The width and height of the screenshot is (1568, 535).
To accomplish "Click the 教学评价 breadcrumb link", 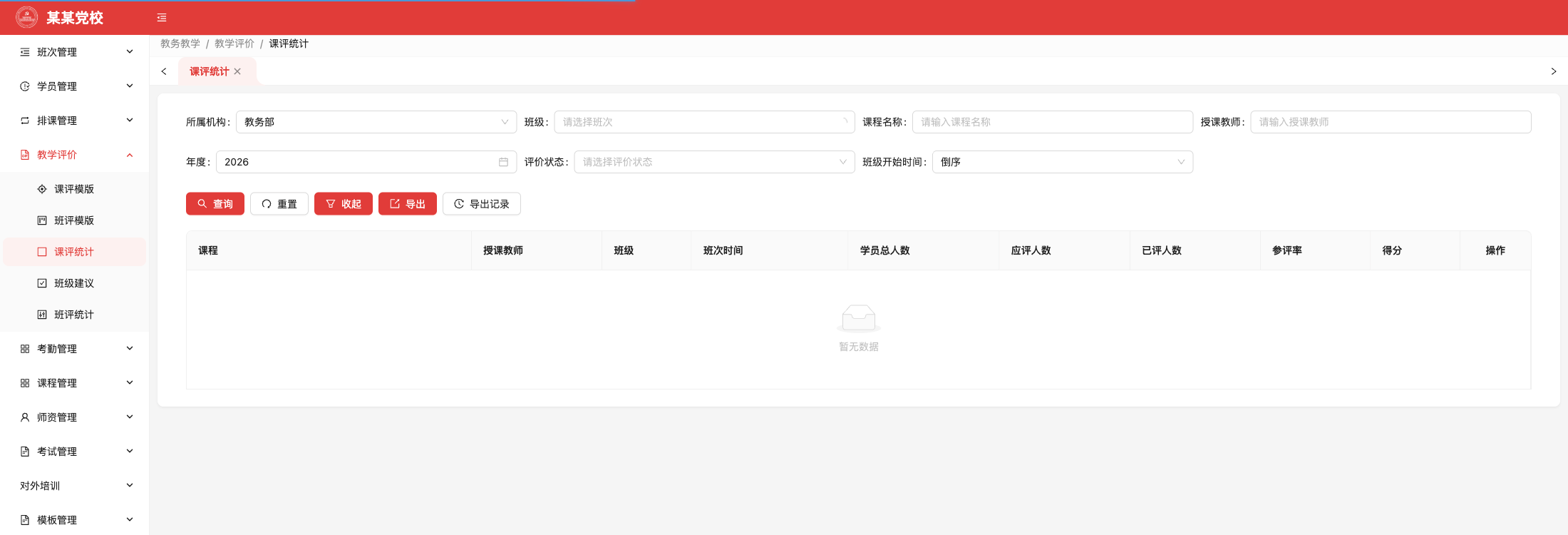I will point(234,44).
